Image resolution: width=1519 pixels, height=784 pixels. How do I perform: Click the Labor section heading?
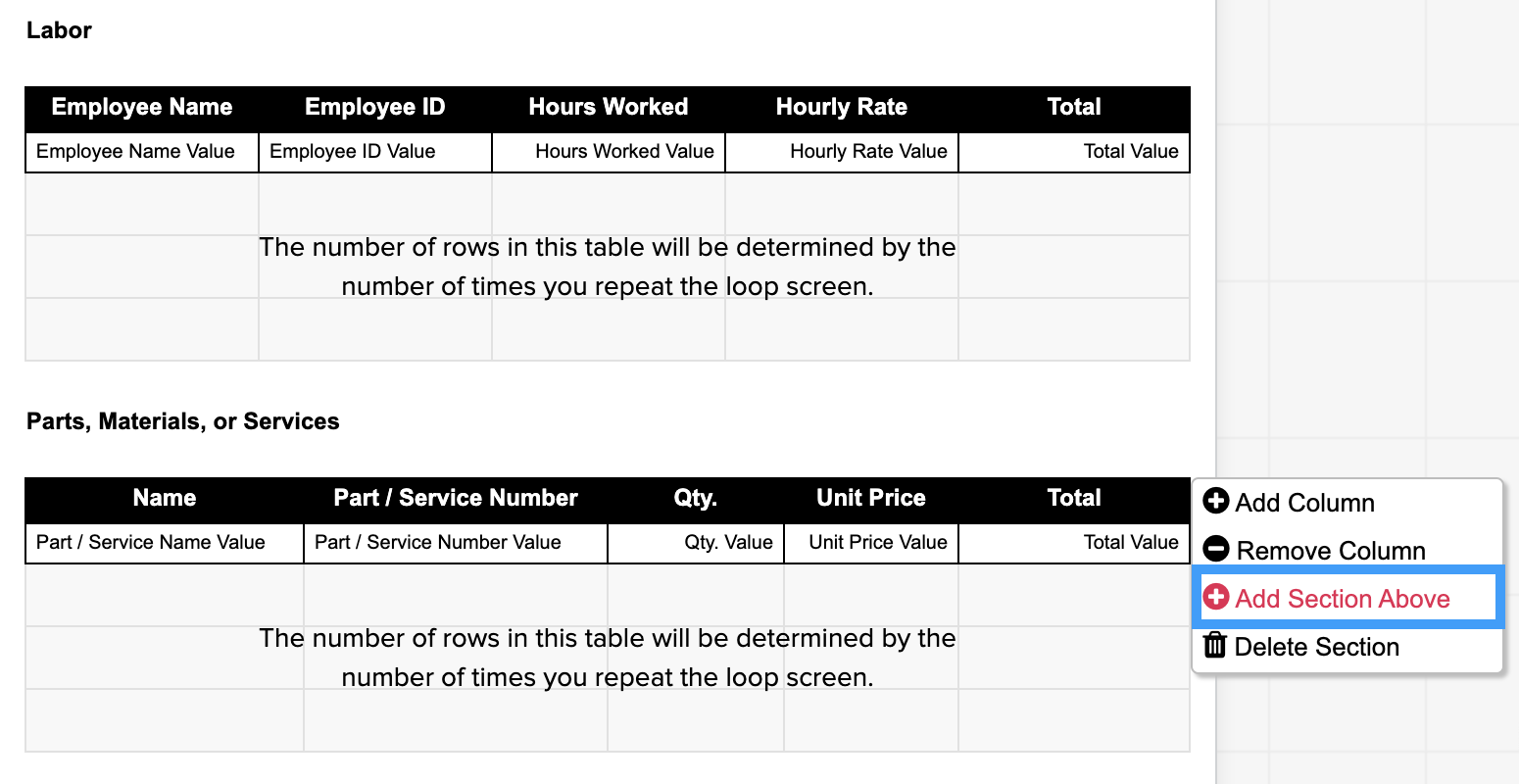pos(59,30)
